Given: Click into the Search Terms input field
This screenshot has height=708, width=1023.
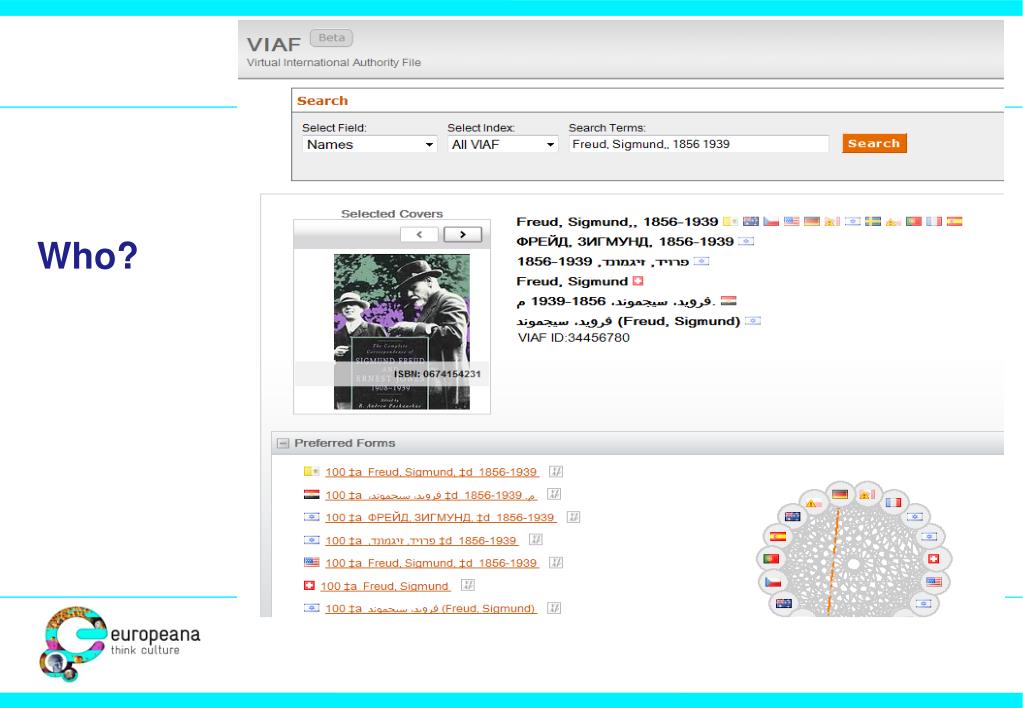Looking at the screenshot, I should 698,144.
